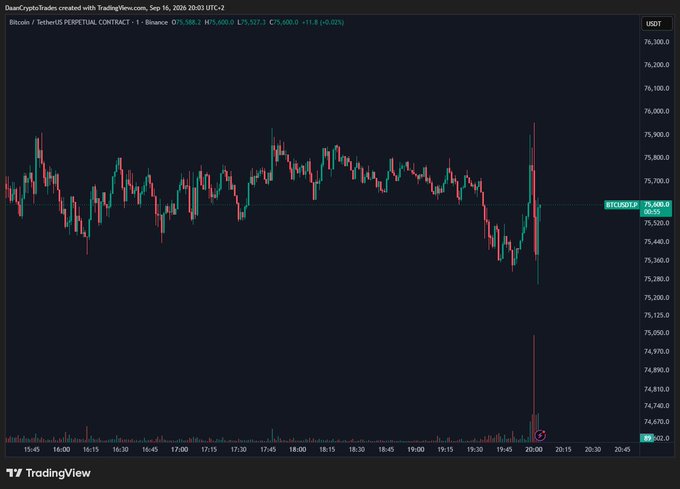680x489 pixels.
Task: Click the 75,360.0 price axis label
Action: tap(656, 260)
